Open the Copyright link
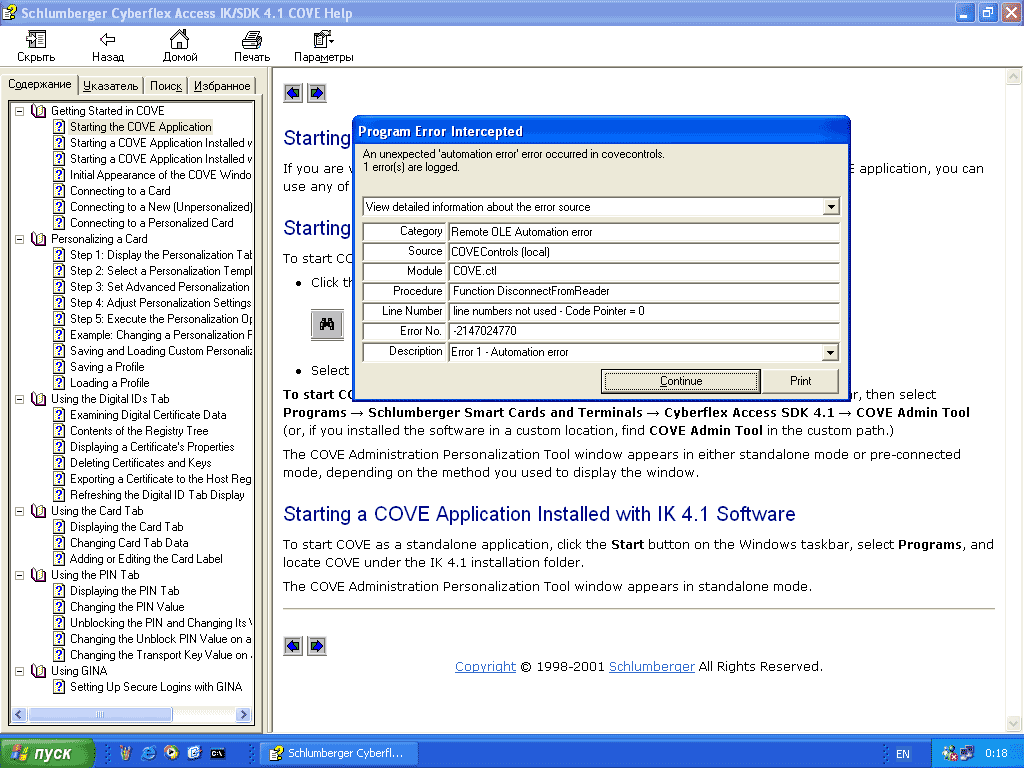Image resolution: width=1024 pixels, height=768 pixels. click(x=485, y=667)
